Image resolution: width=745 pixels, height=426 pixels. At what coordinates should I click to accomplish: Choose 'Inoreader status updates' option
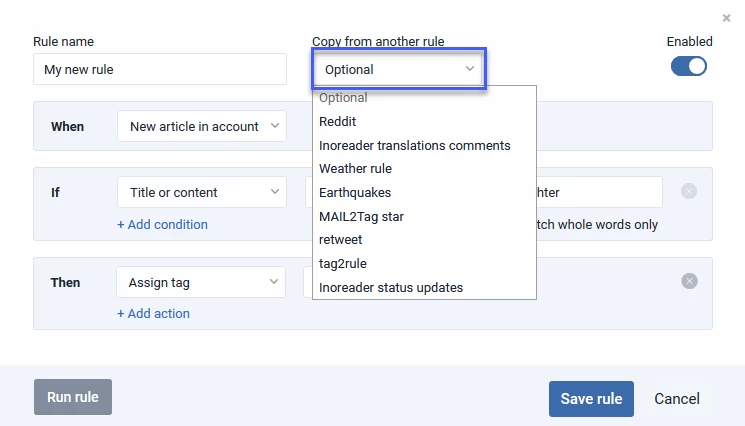pyautogui.click(x=391, y=288)
